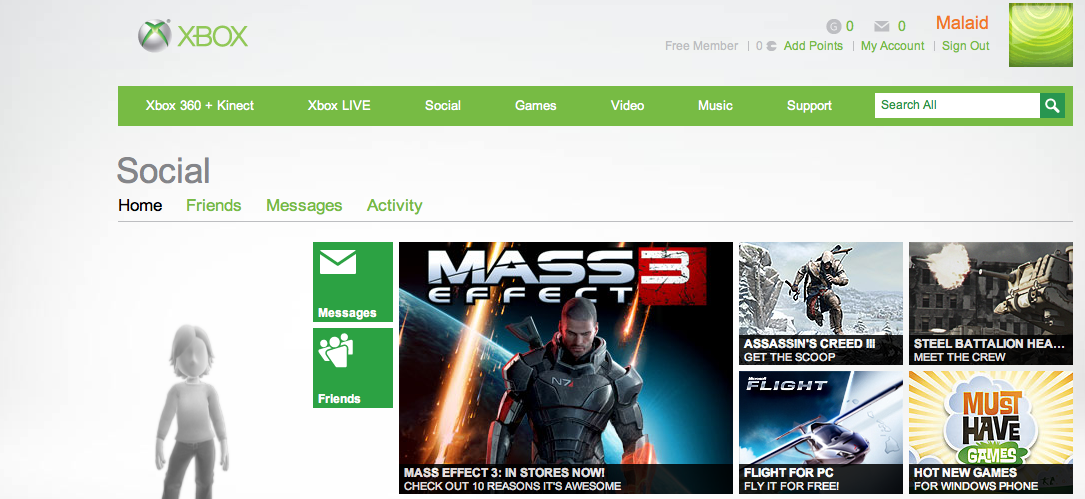Open the Music menu
This screenshot has height=499, width=1085.
coord(715,105)
